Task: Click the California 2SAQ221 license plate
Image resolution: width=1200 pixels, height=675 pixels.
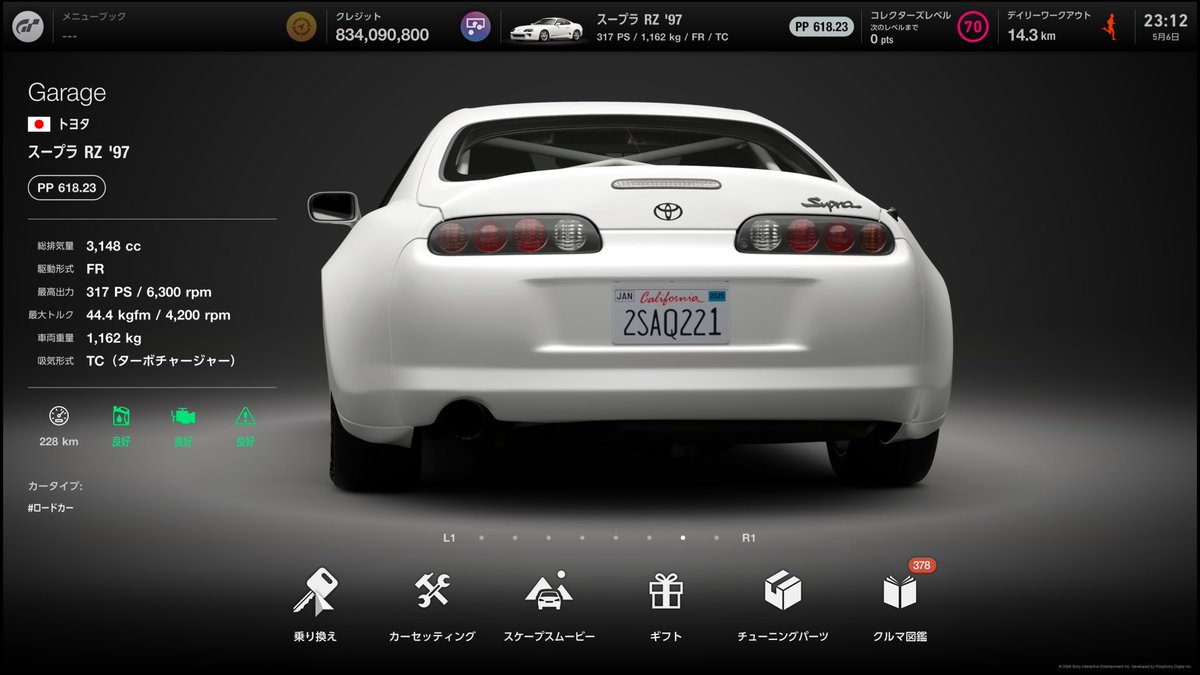Action: tap(670, 315)
